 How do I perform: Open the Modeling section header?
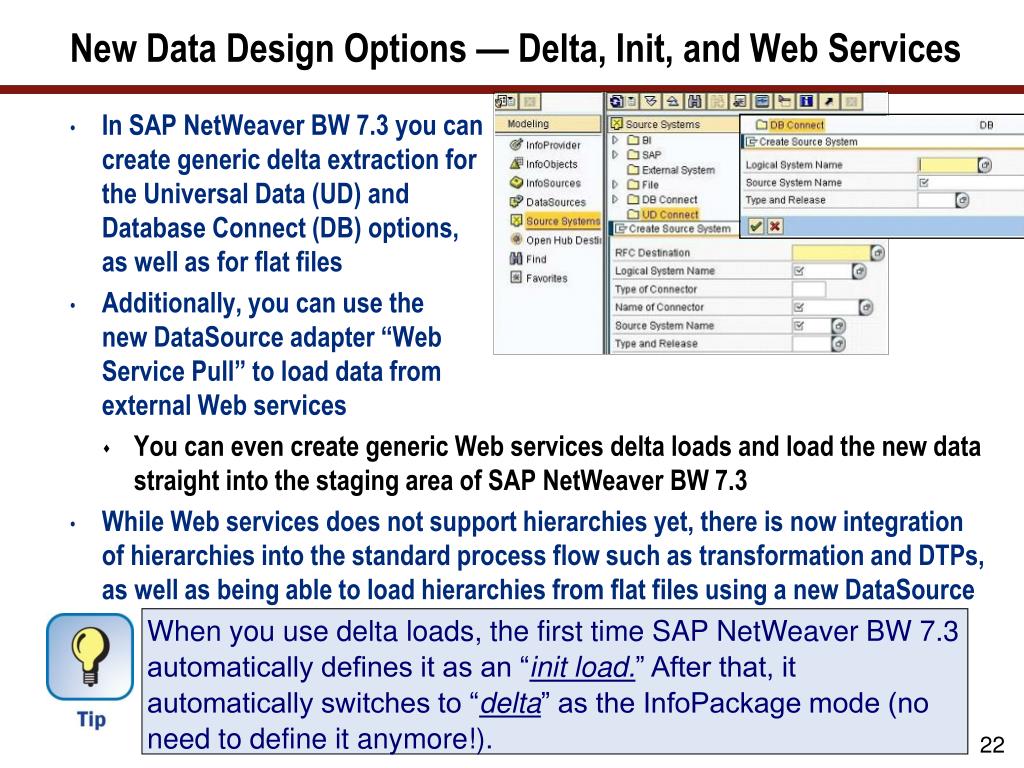point(548,124)
